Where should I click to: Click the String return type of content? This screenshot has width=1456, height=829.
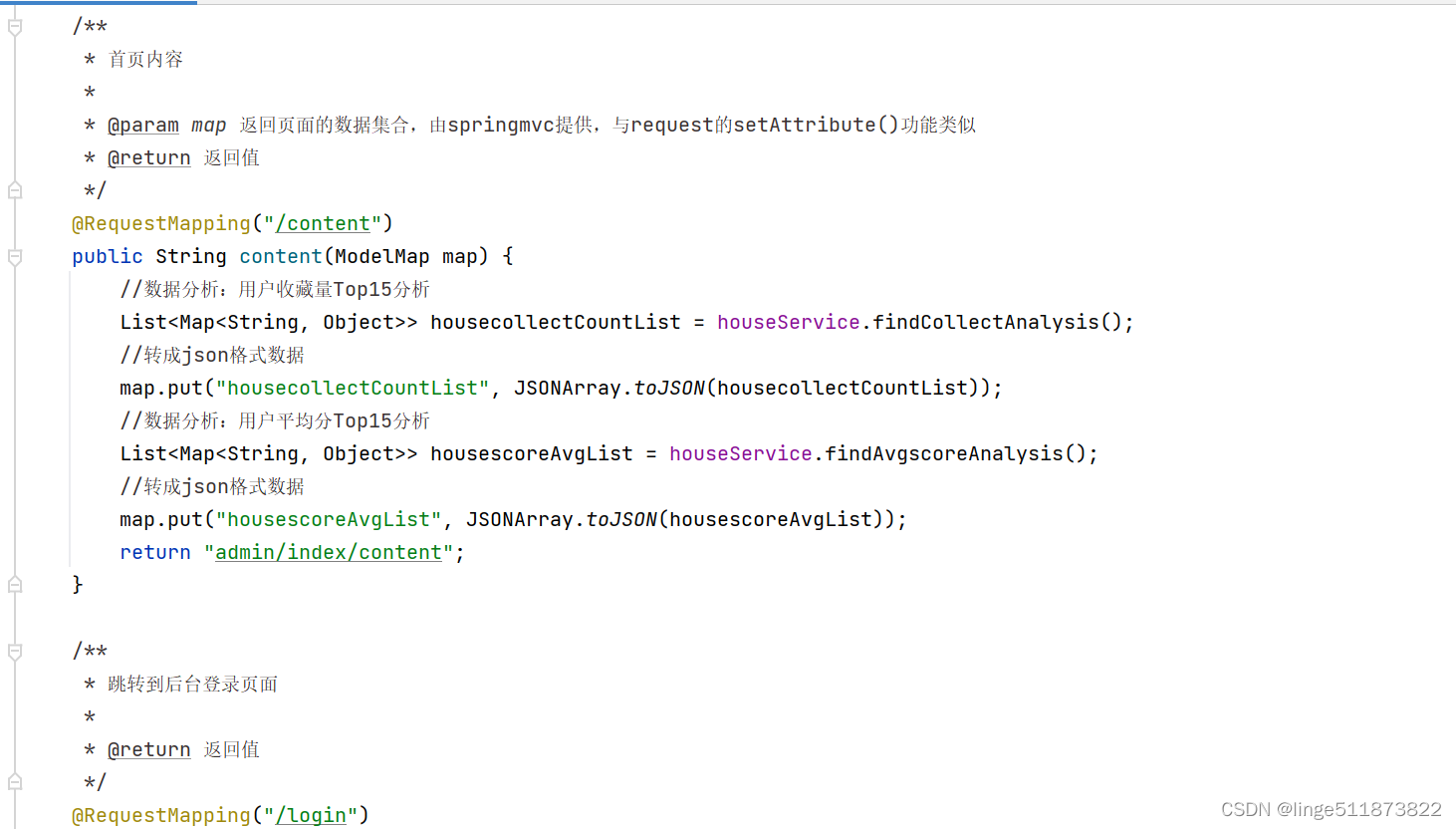[191, 257]
